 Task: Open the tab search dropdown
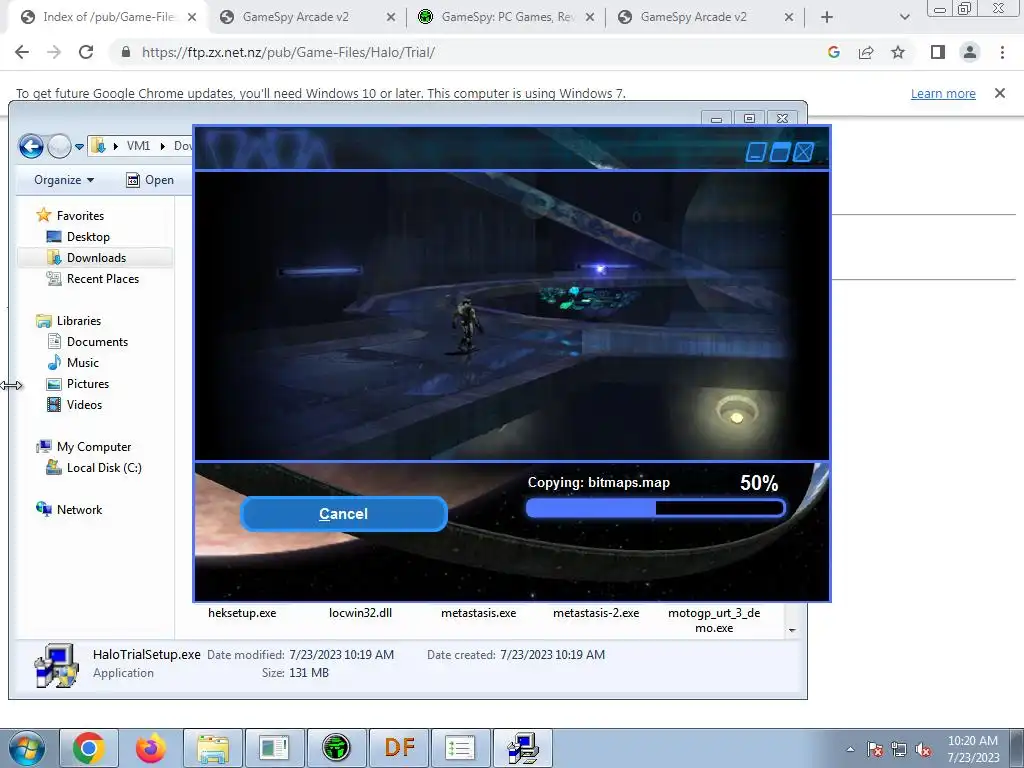(904, 17)
